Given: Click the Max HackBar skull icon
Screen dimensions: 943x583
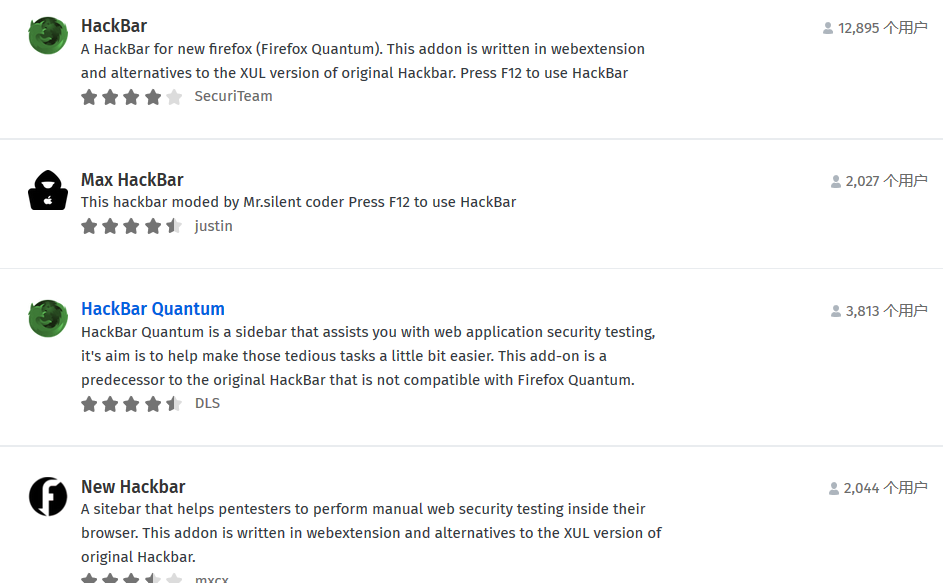Looking at the screenshot, I should tap(47, 189).
